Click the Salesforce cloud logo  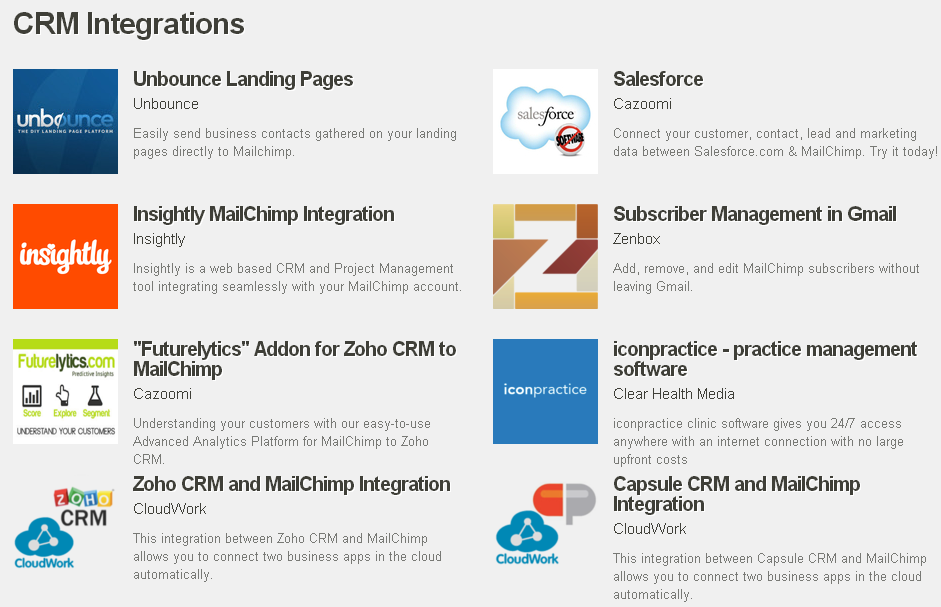[546, 121]
